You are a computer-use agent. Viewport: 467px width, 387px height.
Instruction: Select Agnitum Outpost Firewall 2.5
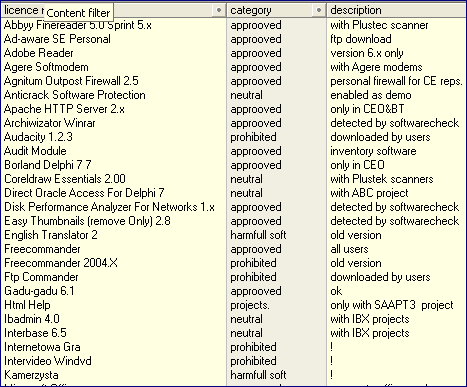point(71,81)
